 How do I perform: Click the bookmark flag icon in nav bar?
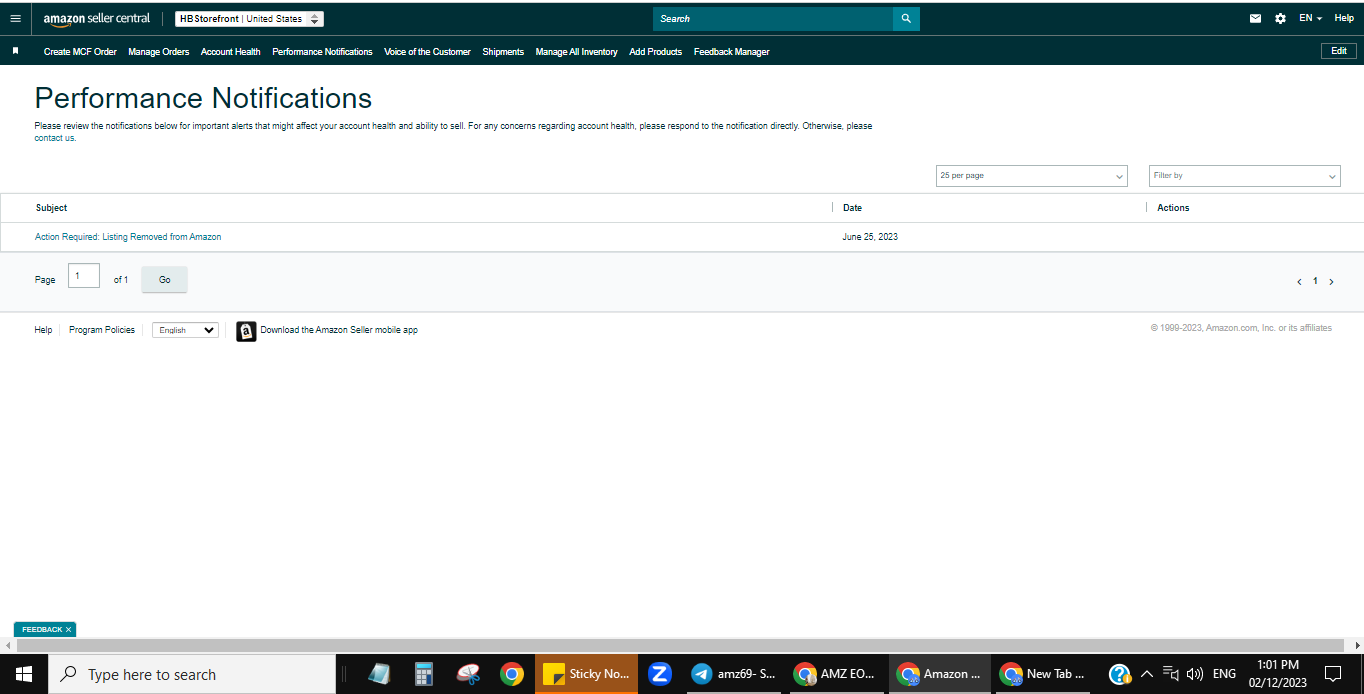pyautogui.click(x=15, y=51)
